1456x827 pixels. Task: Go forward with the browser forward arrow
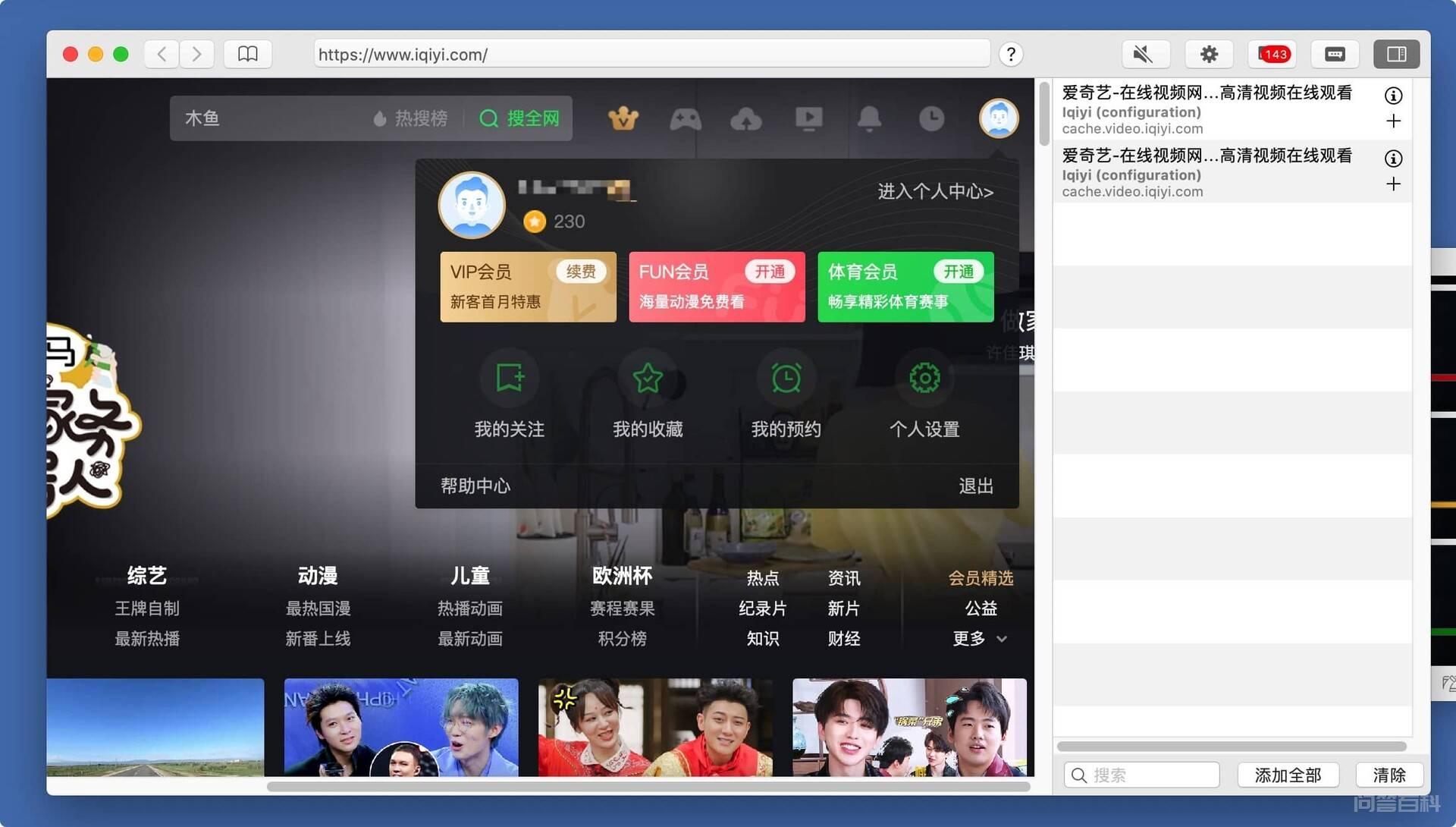196,54
